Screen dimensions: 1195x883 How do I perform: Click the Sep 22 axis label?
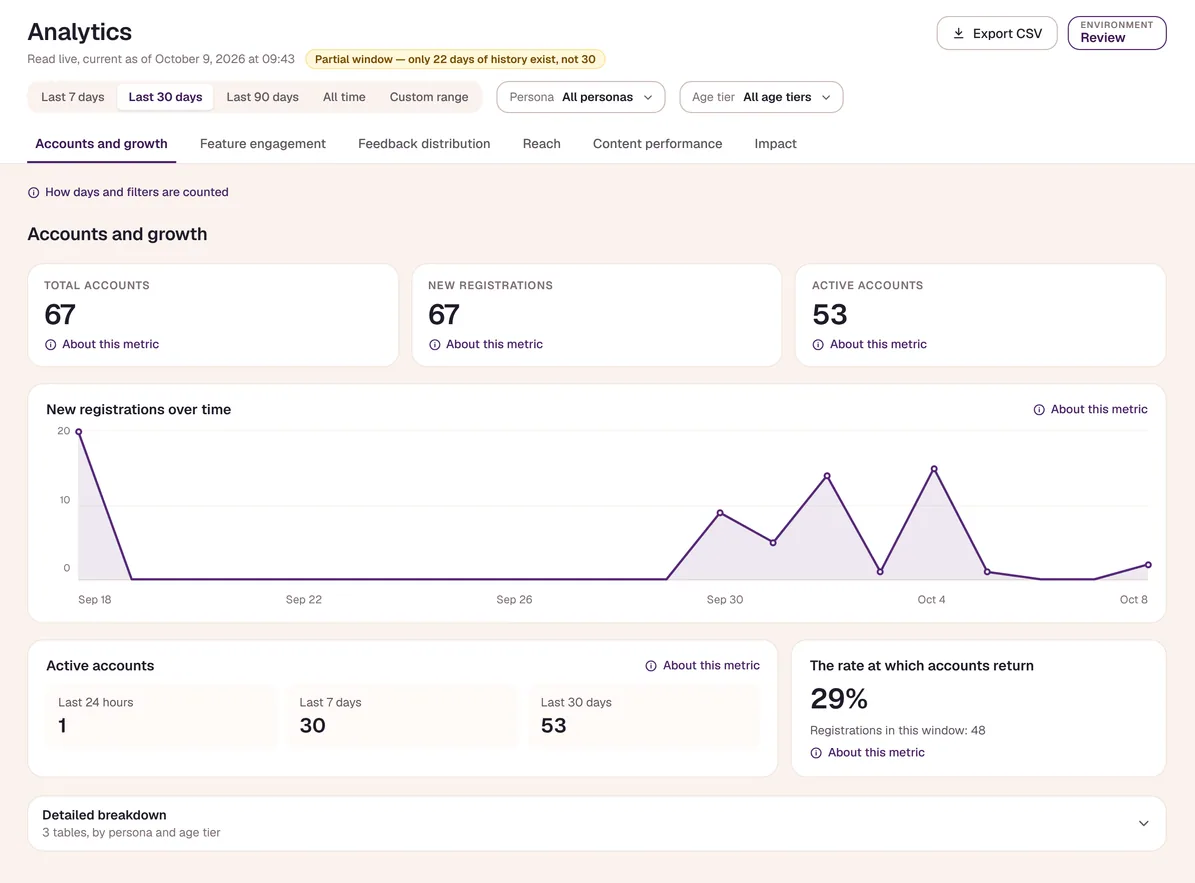(x=303, y=600)
